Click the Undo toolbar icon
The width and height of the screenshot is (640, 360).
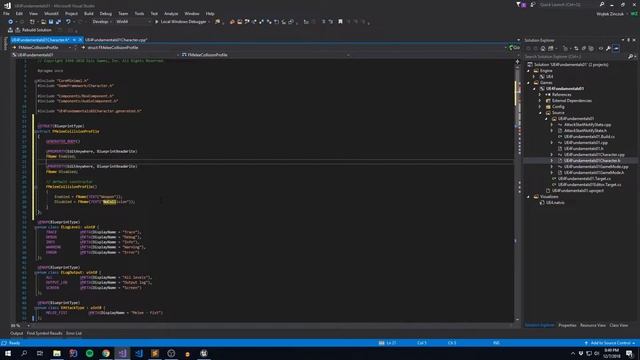coord(68,22)
